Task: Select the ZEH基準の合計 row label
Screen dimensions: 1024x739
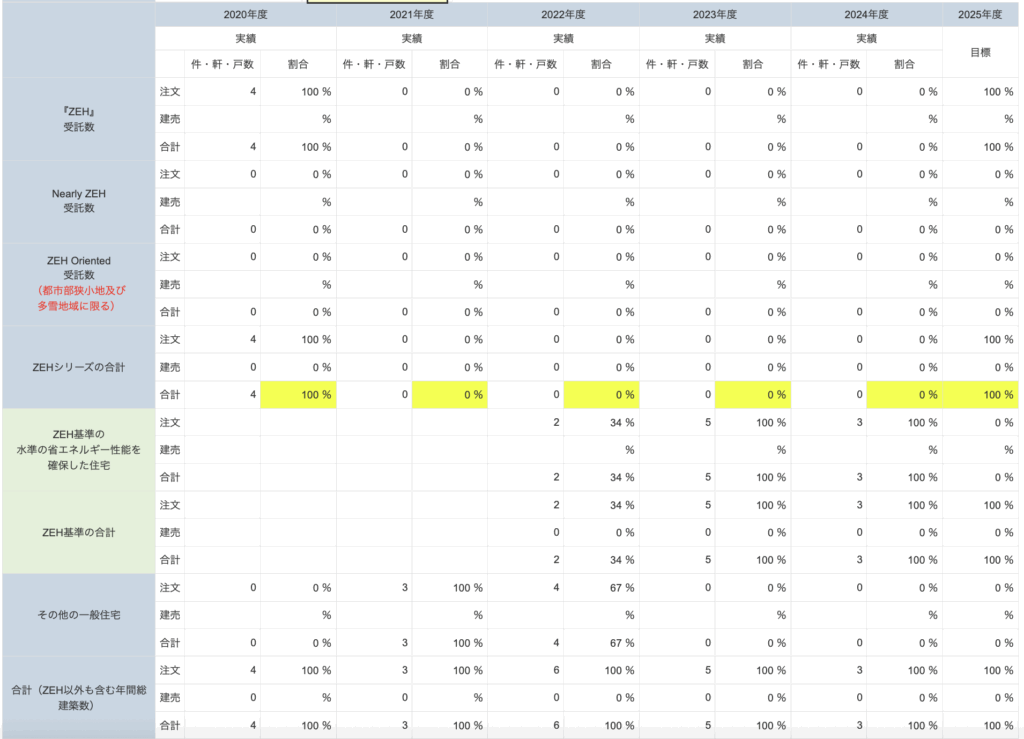Action: tap(78, 532)
